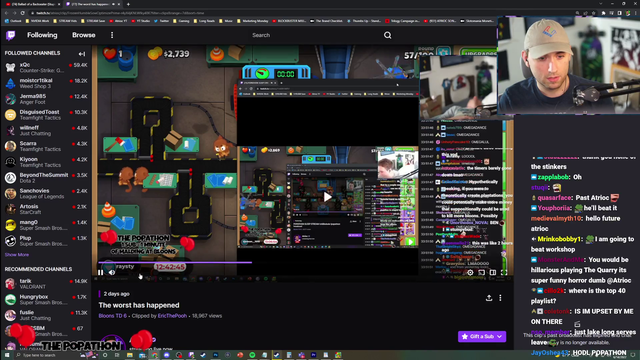Image resolution: width=640 pixels, height=360 pixels.
Task: Open the YT Studio bookmark
Action: pyautogui.click(x=141, y=21)
